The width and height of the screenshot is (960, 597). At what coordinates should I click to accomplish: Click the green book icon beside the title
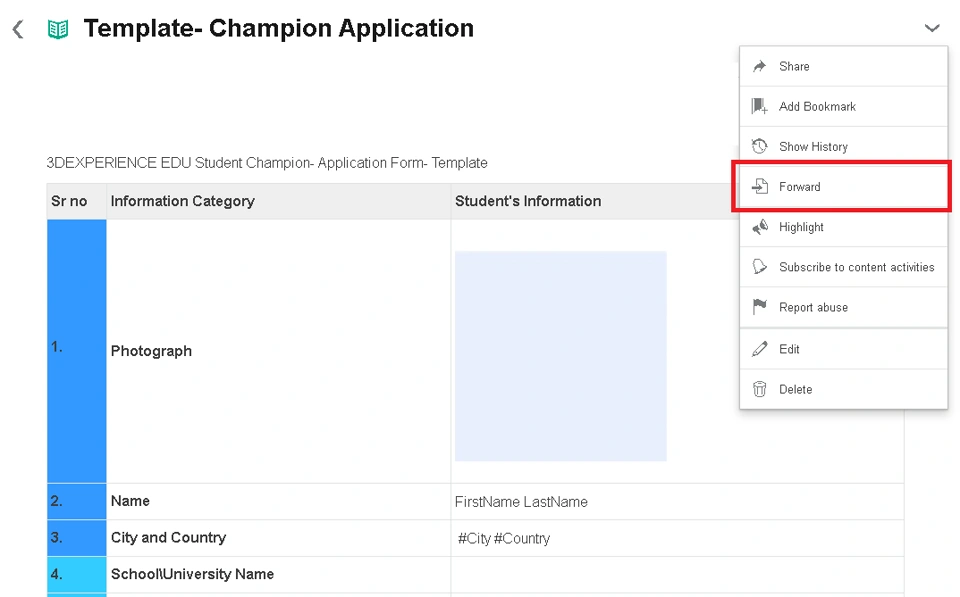(58, 30)
